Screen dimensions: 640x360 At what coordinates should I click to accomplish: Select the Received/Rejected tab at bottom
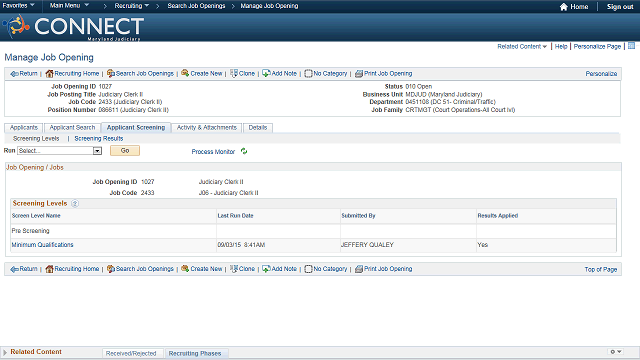(131, 353)
